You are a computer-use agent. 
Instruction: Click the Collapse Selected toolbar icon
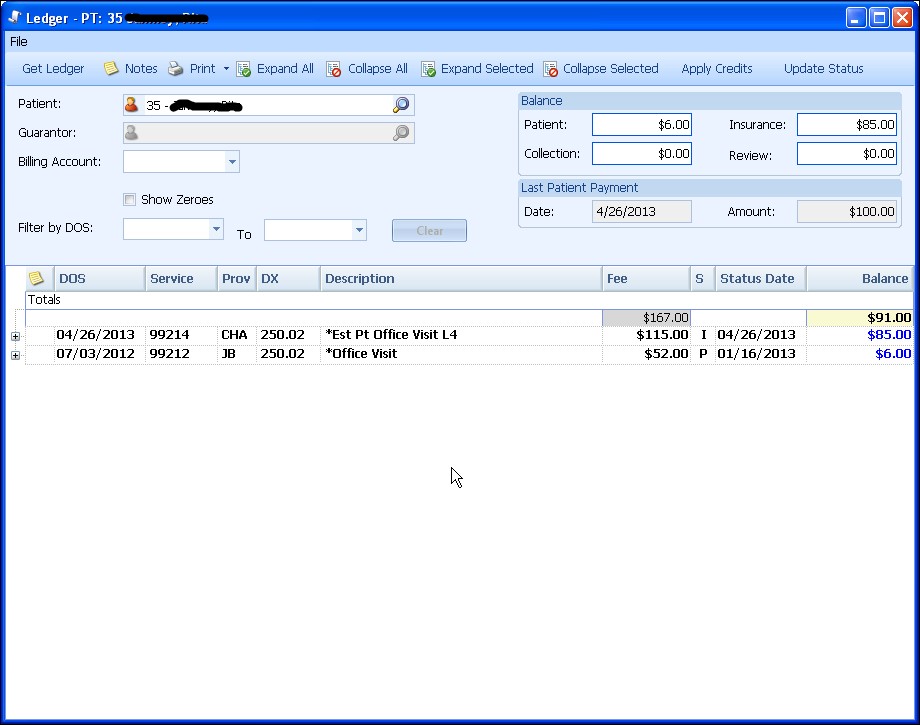coord(550,68)
